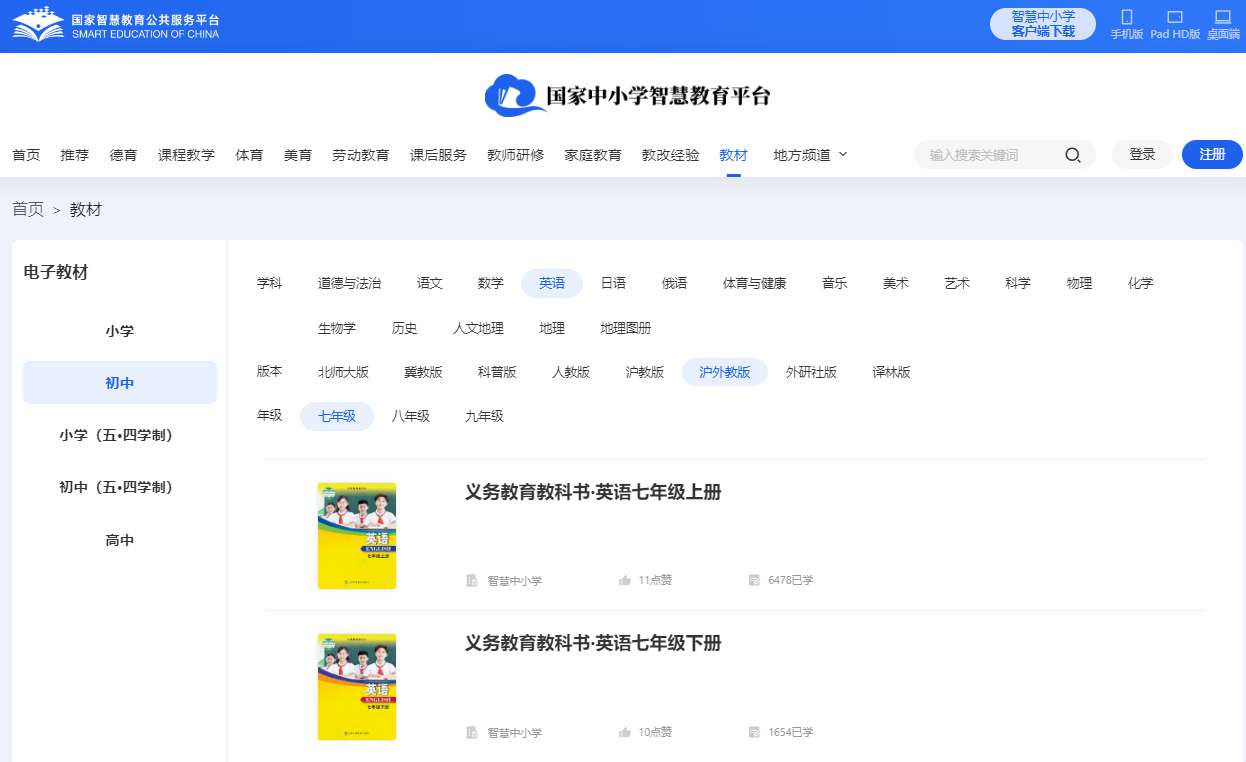Choose the 体育与健康 subject filter
The height and width of the screenshot is (762, 1246).
pos(755,283)
